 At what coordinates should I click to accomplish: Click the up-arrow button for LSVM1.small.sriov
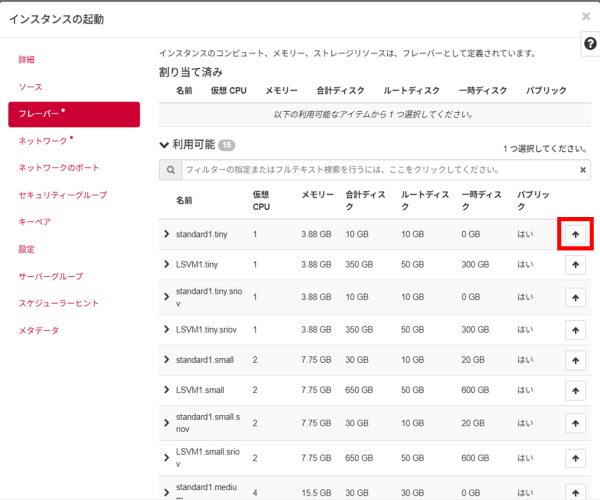[x=575, y=458]
